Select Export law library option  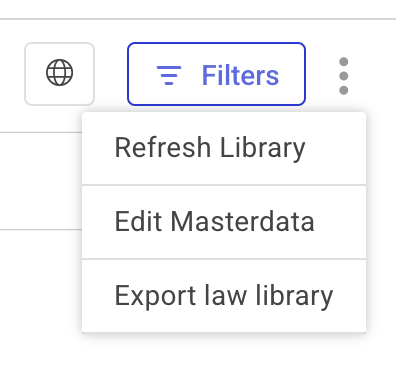coord(224,296)
